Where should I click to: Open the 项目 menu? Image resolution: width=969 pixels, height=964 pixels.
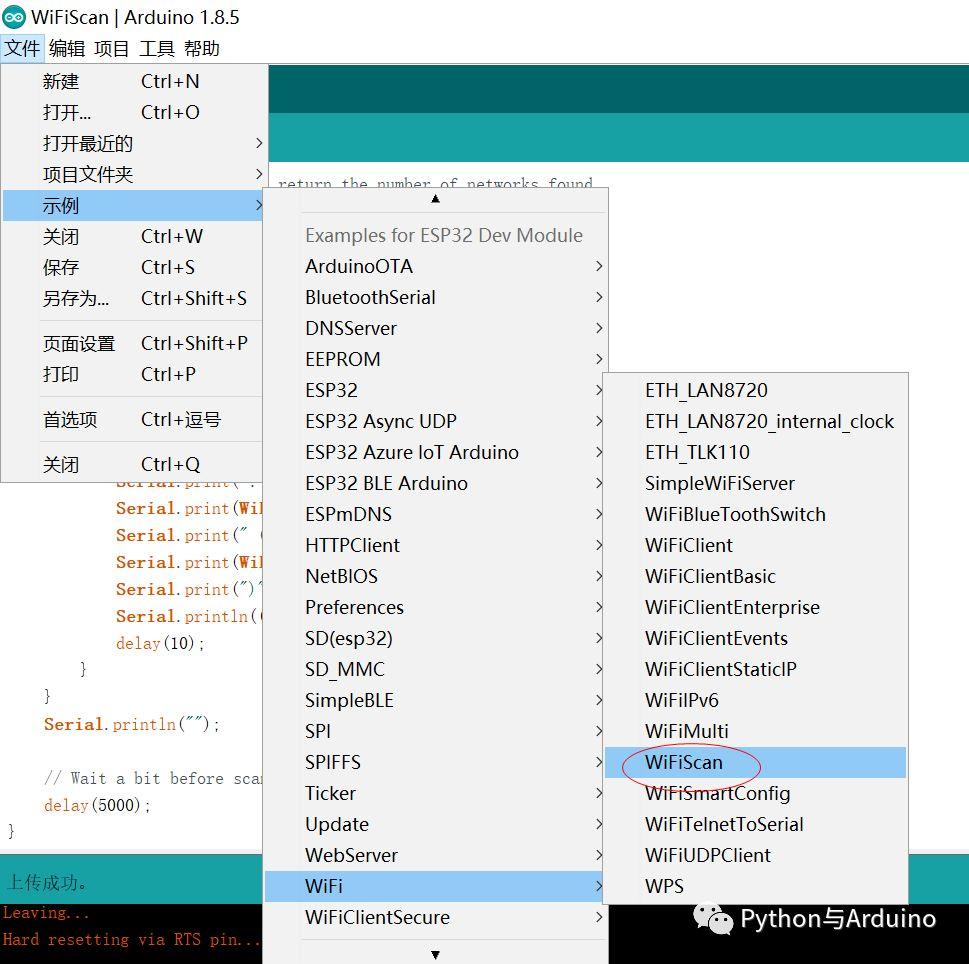112,48
